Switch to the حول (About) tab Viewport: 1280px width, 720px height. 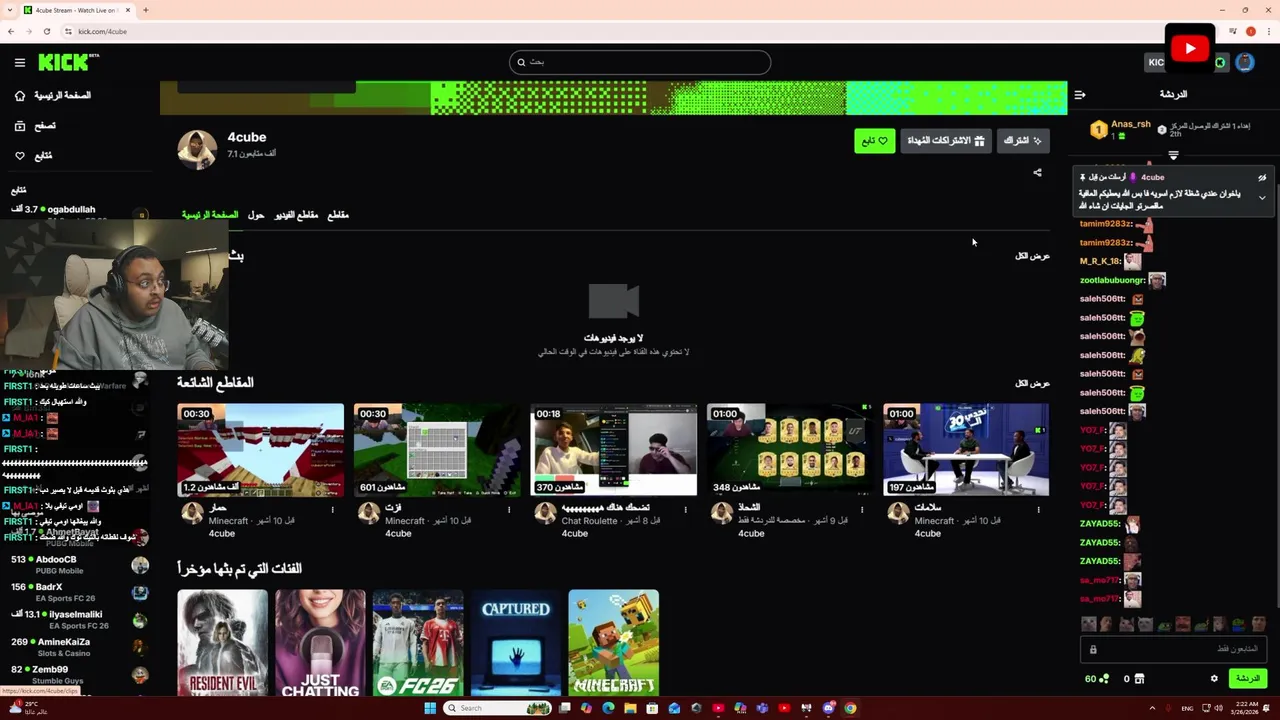256,215
